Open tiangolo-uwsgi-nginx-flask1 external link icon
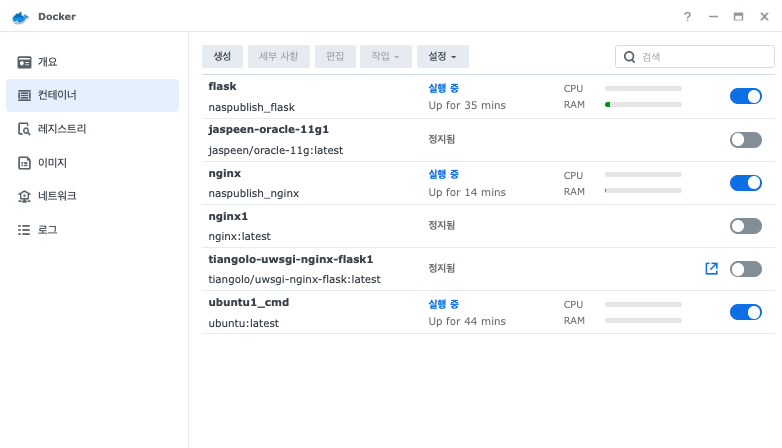Screen dimensions: 782x448 tap(711, 268)
